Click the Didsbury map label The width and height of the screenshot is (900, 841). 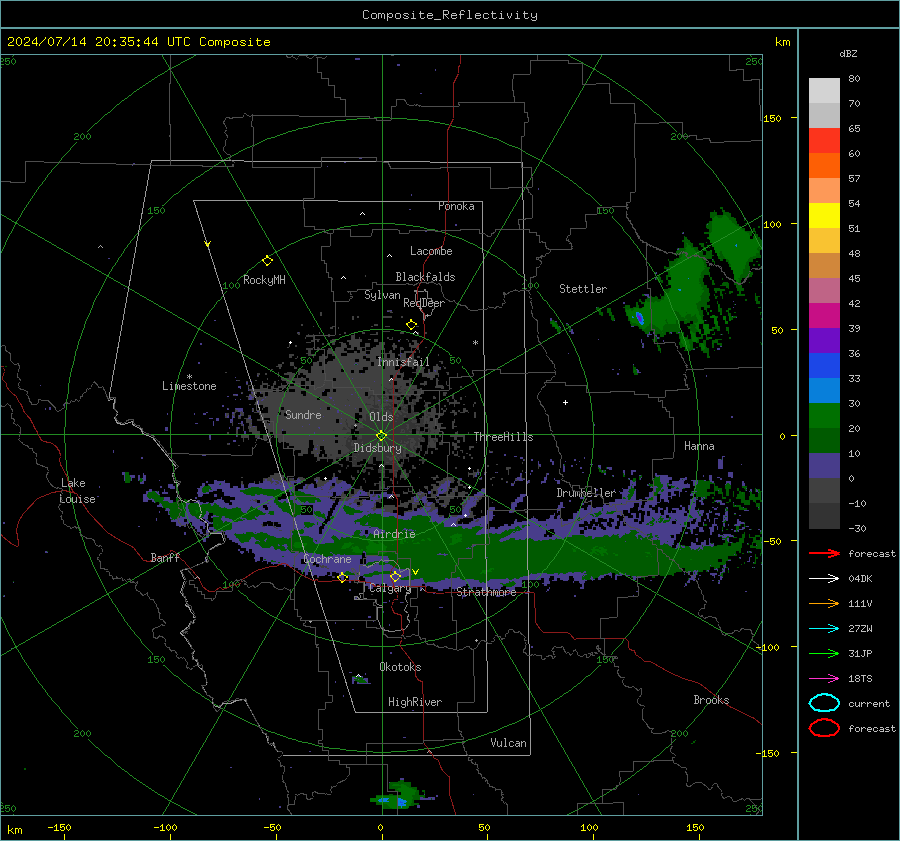point(378,448)
